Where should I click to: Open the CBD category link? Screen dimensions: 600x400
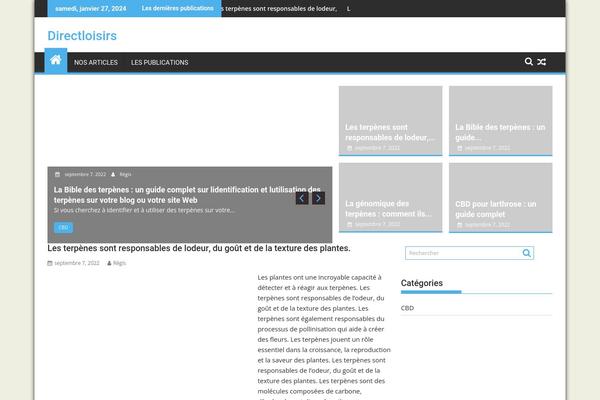tap(407, 308)
